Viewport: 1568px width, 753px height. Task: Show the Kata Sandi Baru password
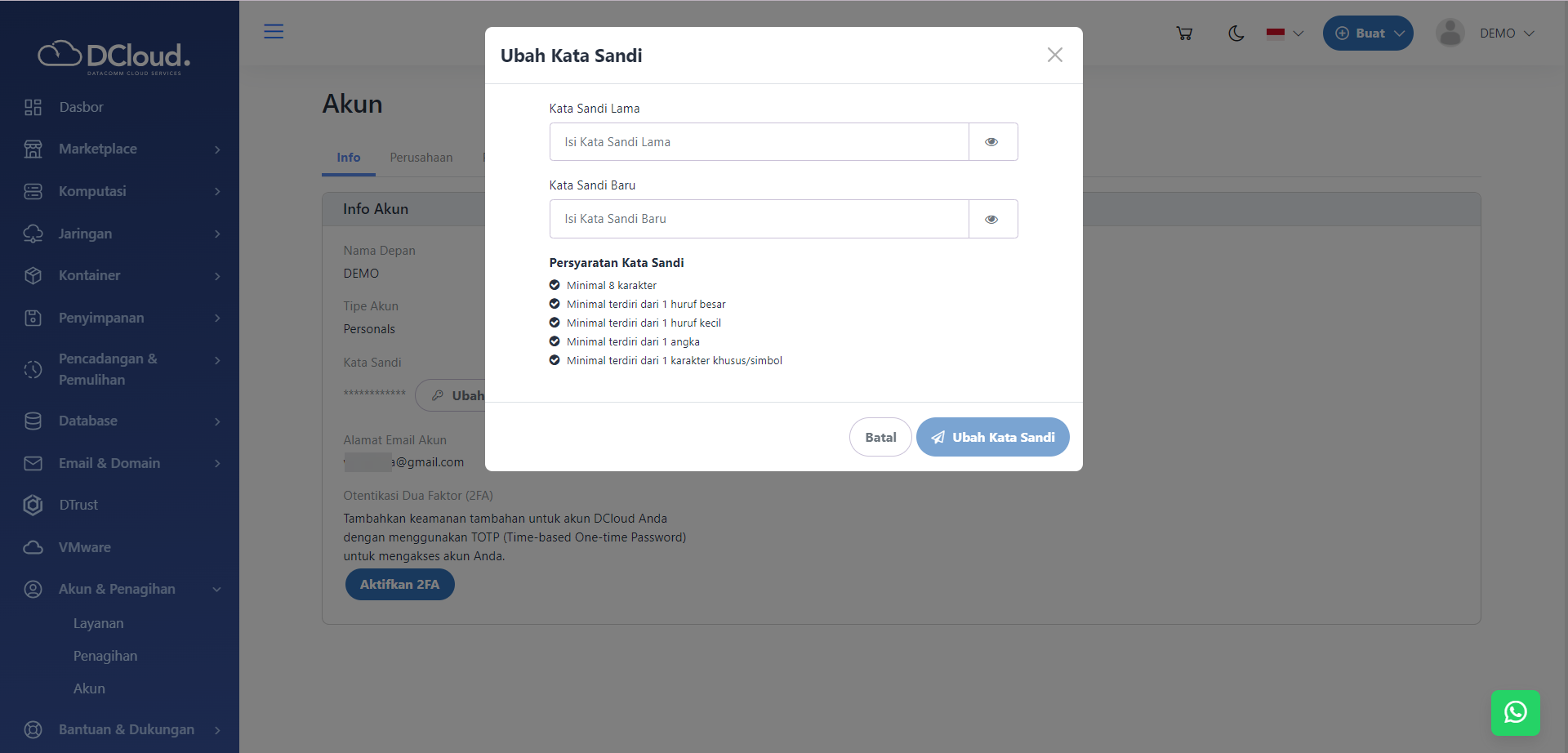tap(991, 219)
